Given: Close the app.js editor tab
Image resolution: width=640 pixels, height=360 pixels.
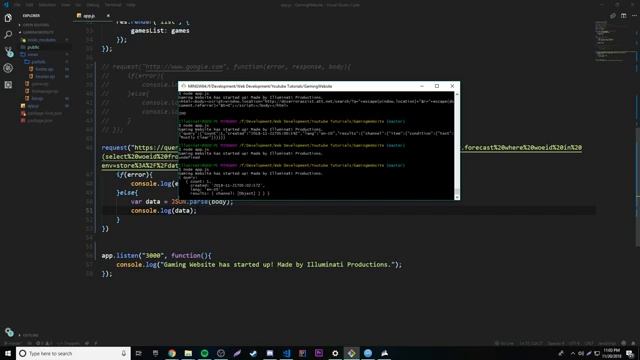Looking at the screenshot, I should pos(108,16).
